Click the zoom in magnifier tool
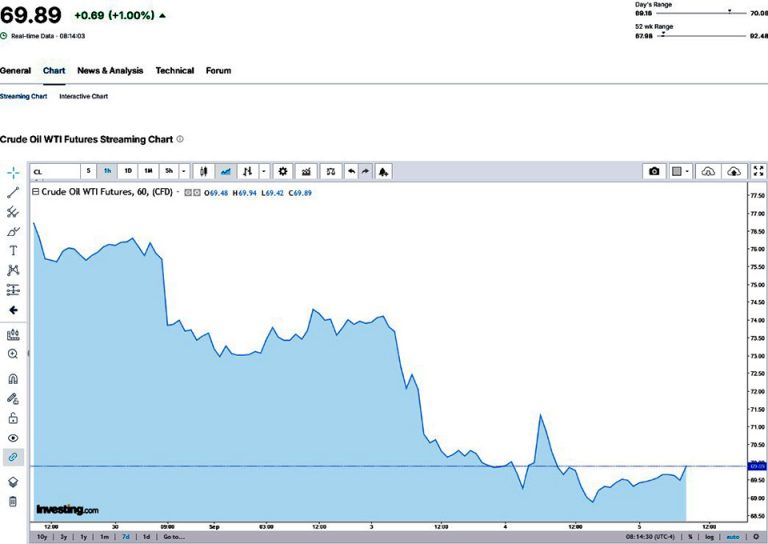This screenshot has height=544, width=768. [13, 354]
